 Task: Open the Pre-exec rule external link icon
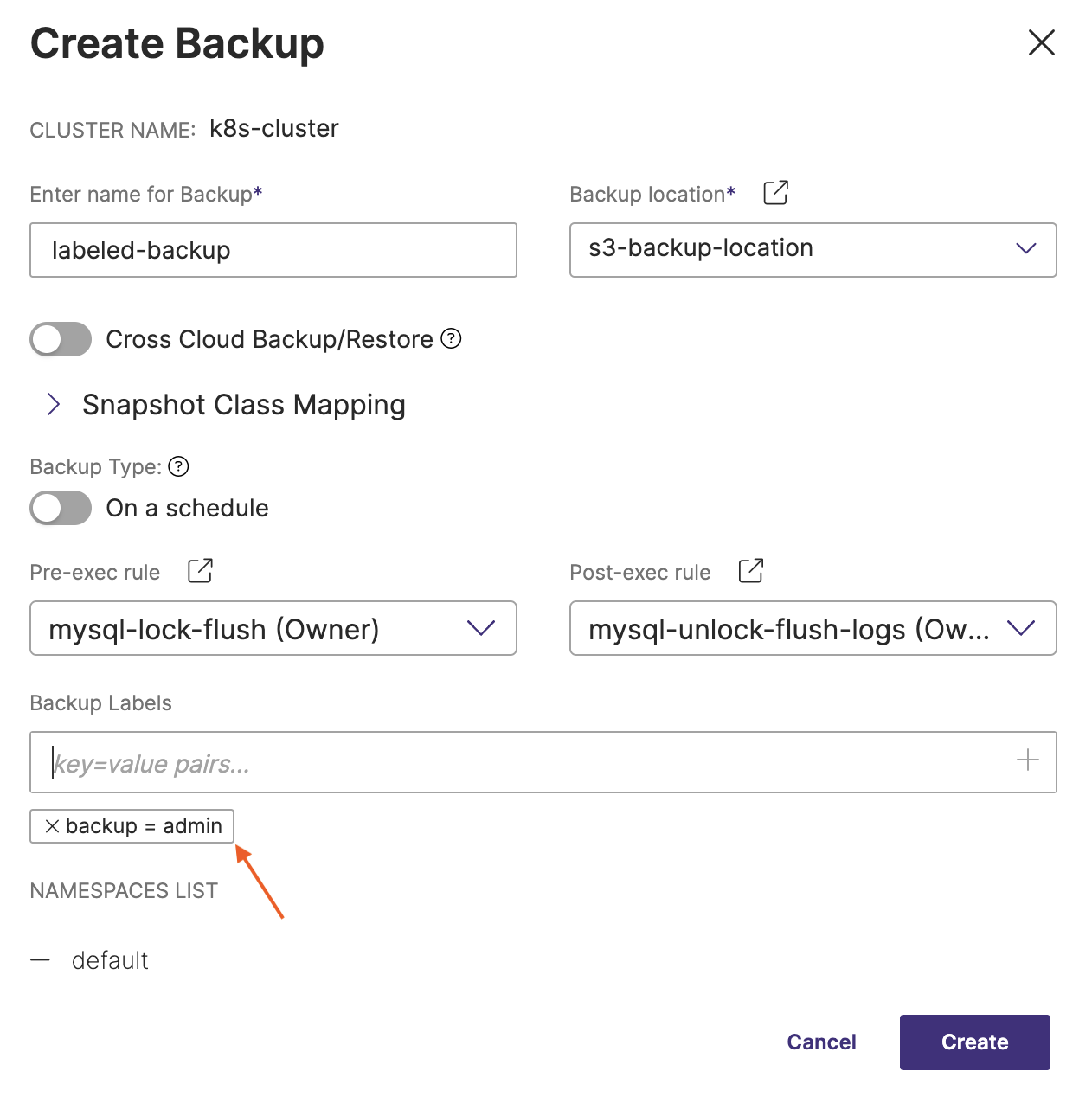pos(200,571)
